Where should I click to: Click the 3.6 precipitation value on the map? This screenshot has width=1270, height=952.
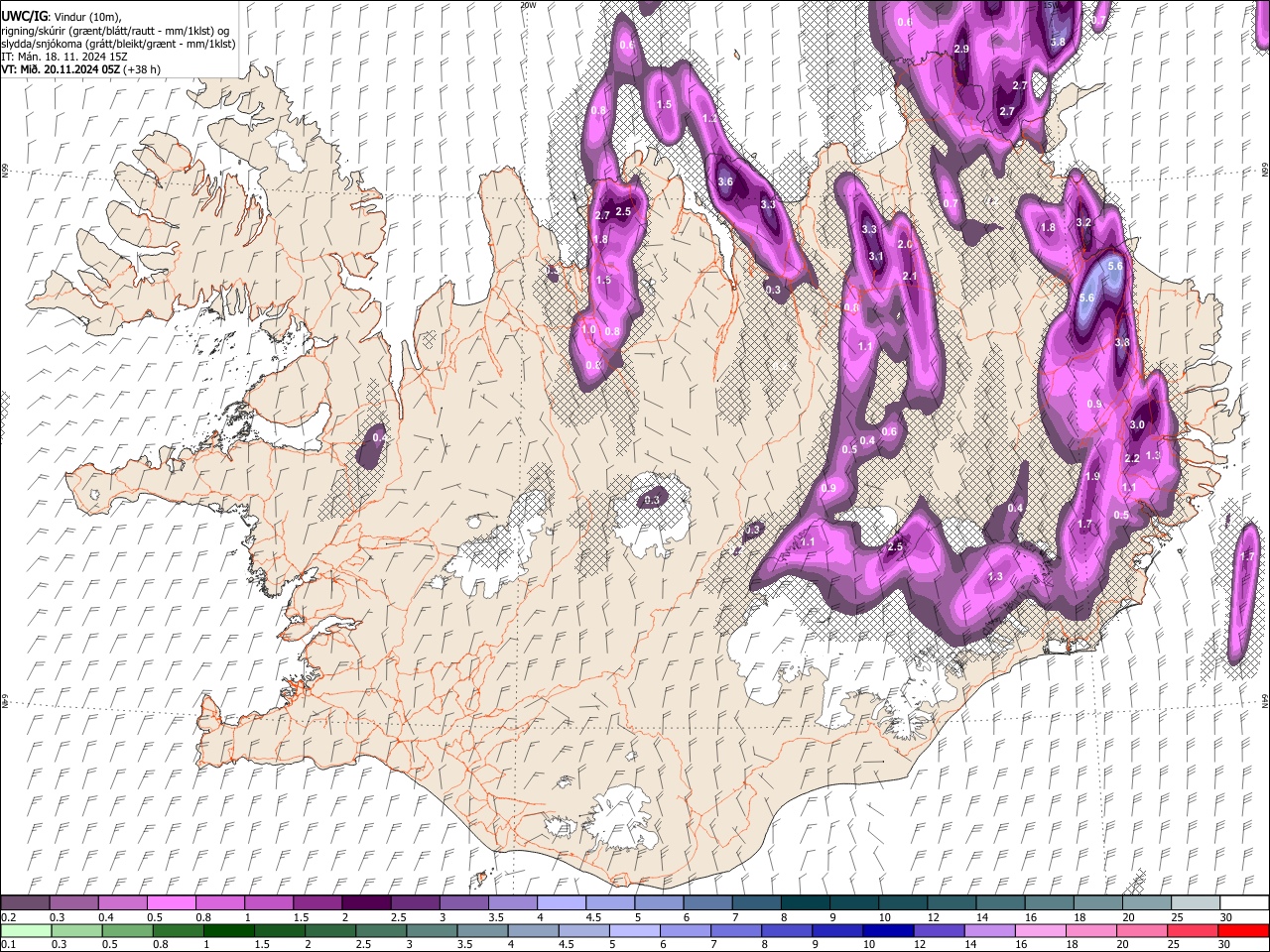[x=725, y=181]
